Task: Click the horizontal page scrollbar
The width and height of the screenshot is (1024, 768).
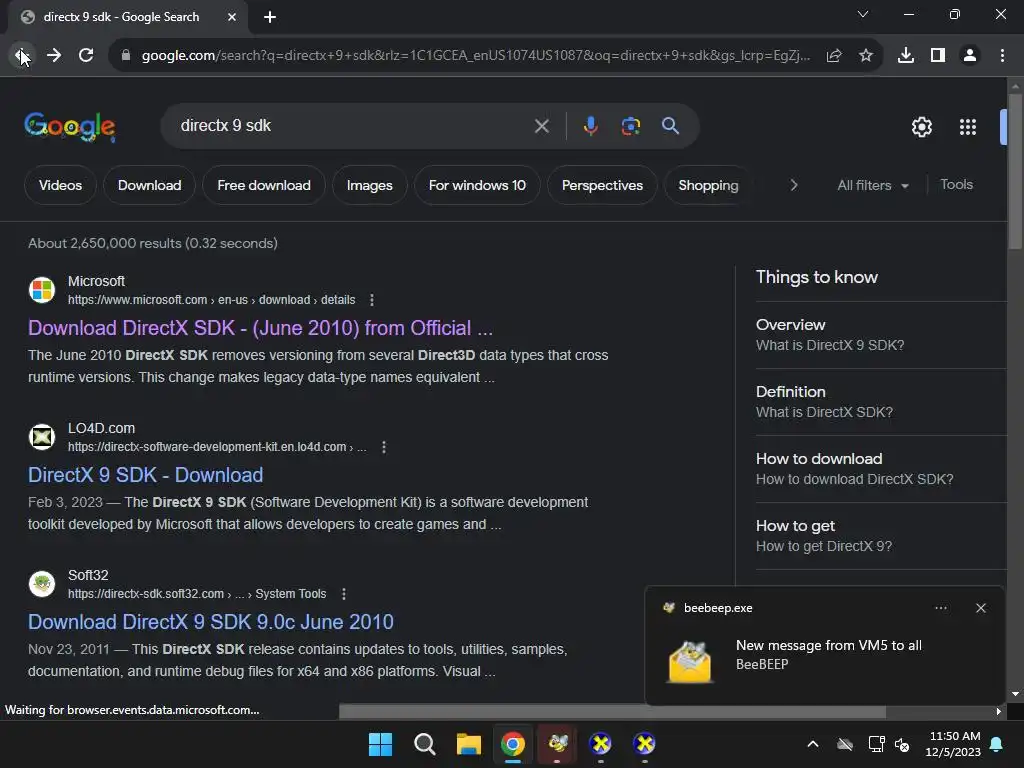Action: pyautogui.click(x=612, y=711)
